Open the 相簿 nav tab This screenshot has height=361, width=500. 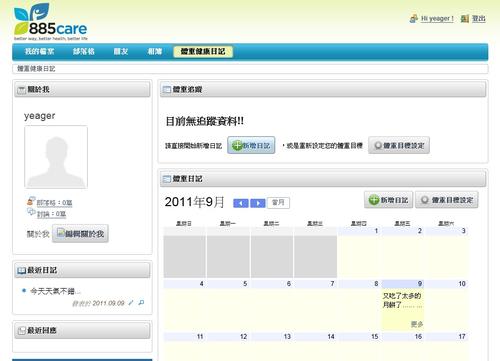coord(155,51)
